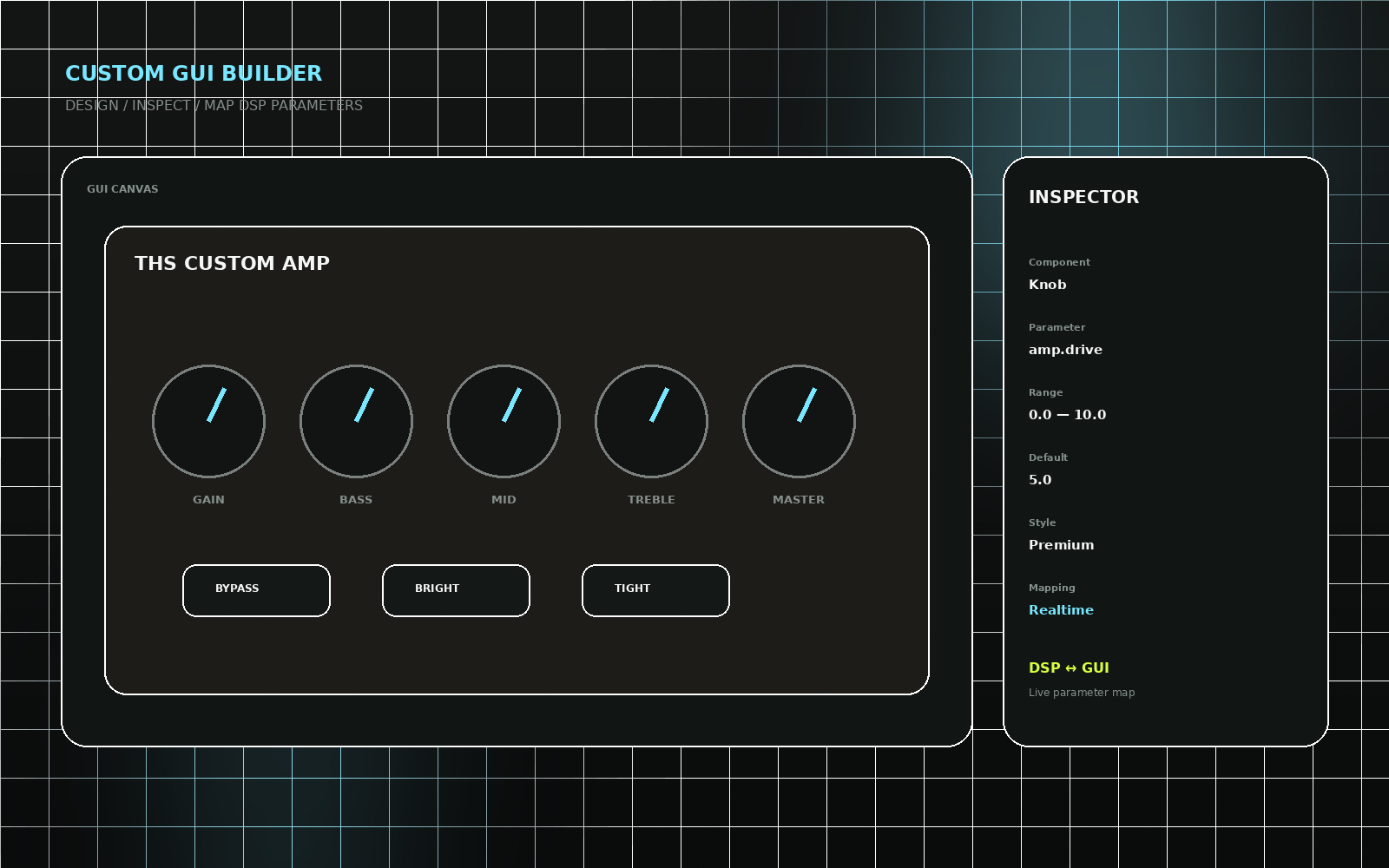Select the 0.0 — 10.0 range value
The image size is (1389, 868).
coord(1067,415)
